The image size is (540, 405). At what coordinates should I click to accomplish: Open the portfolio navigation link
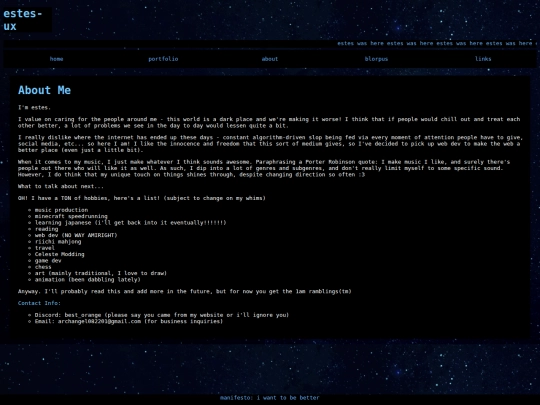click(163, 59)
